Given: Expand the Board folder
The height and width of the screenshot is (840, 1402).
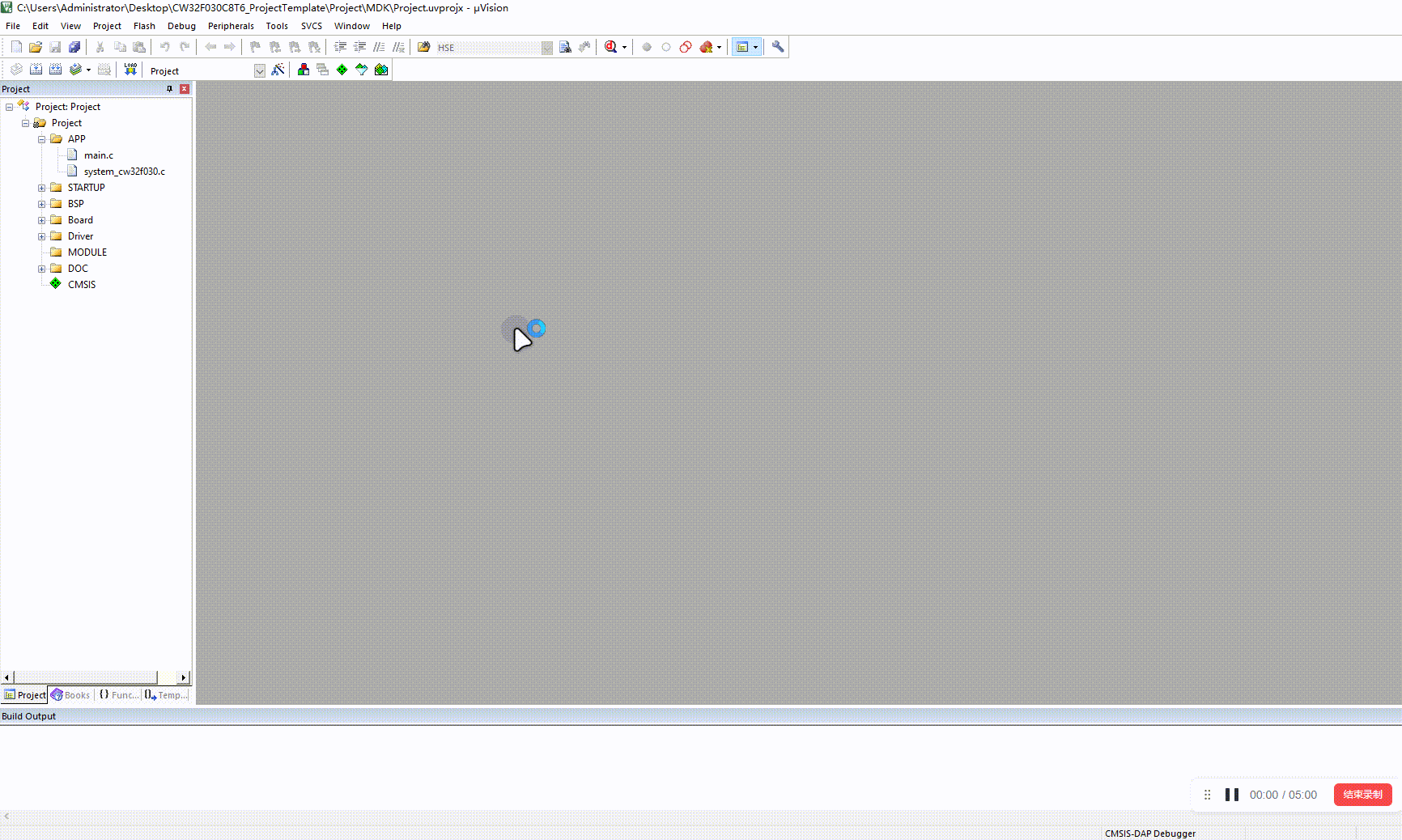Looking at the screenshot, I should click(x=42, y=220).
